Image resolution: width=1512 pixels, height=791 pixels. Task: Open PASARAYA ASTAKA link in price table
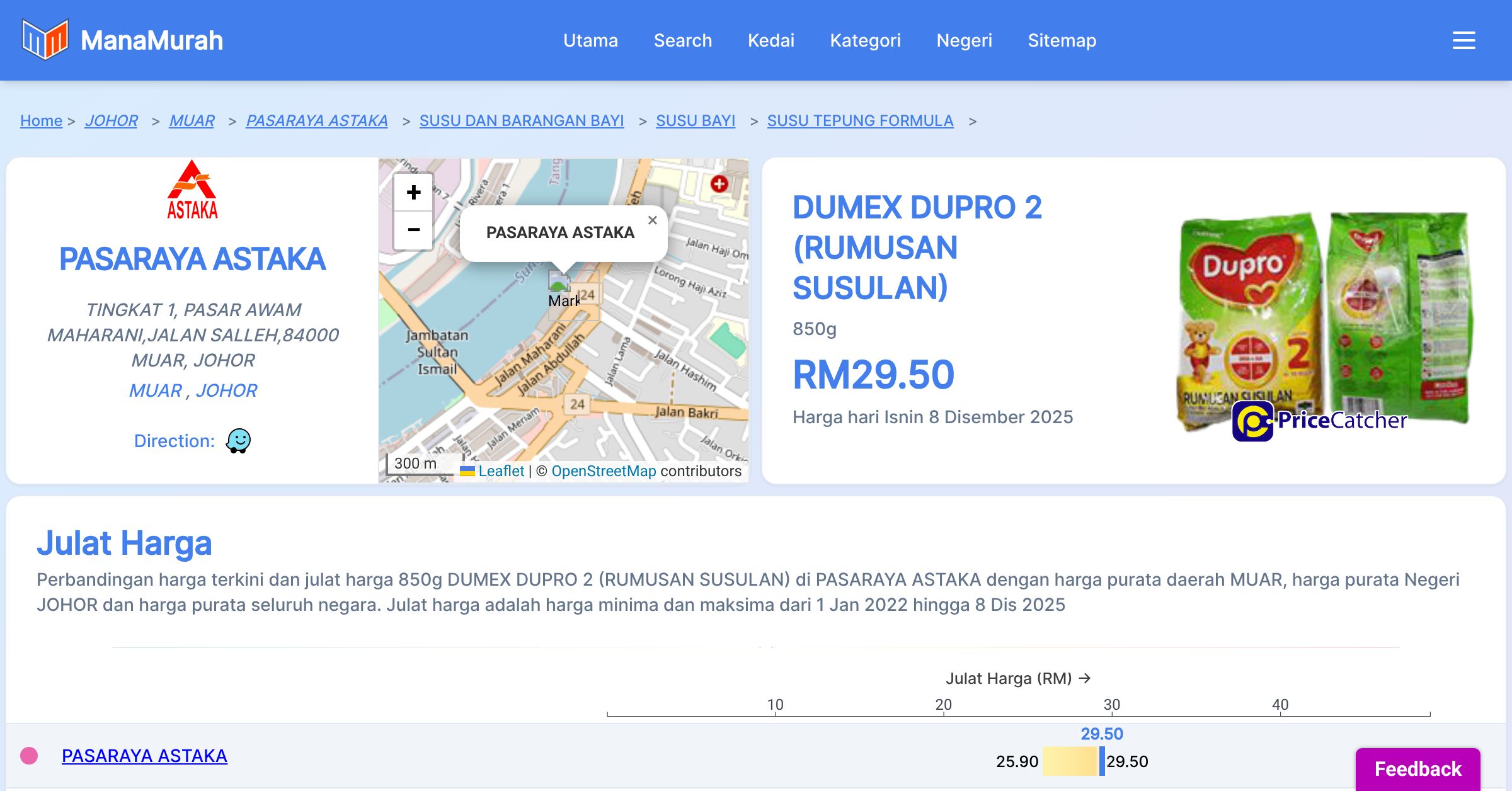(144, 756)
